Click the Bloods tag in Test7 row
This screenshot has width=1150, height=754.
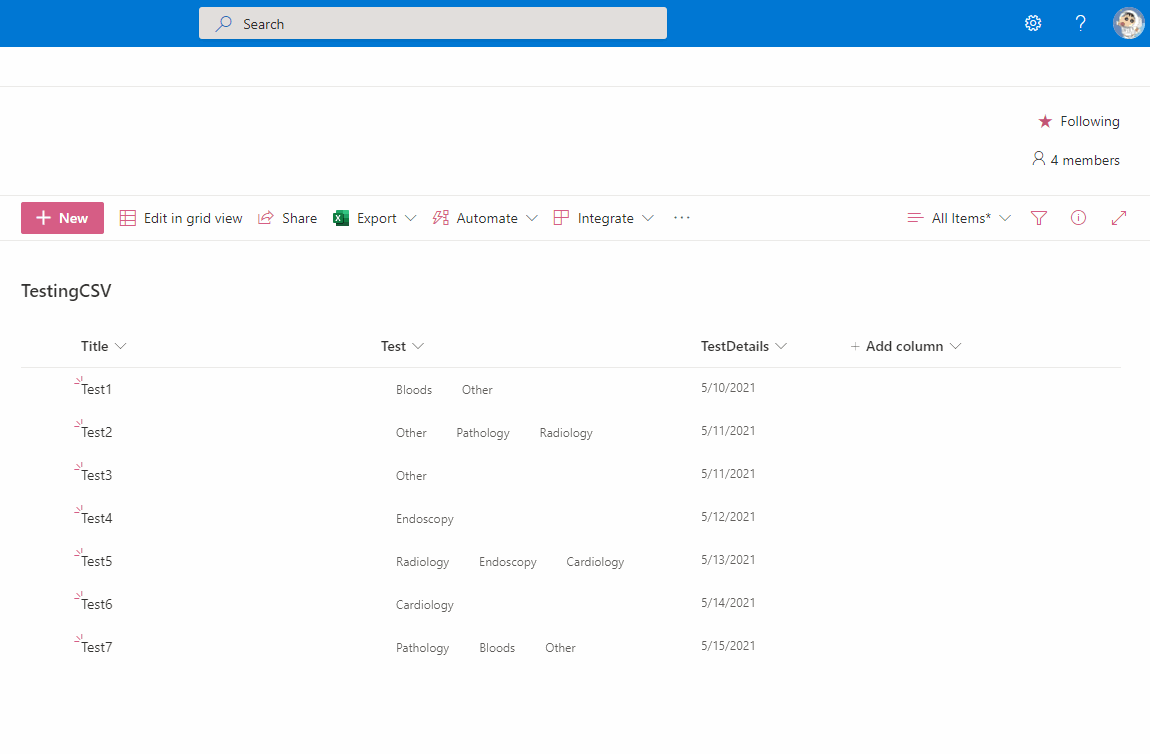[497, 648]
